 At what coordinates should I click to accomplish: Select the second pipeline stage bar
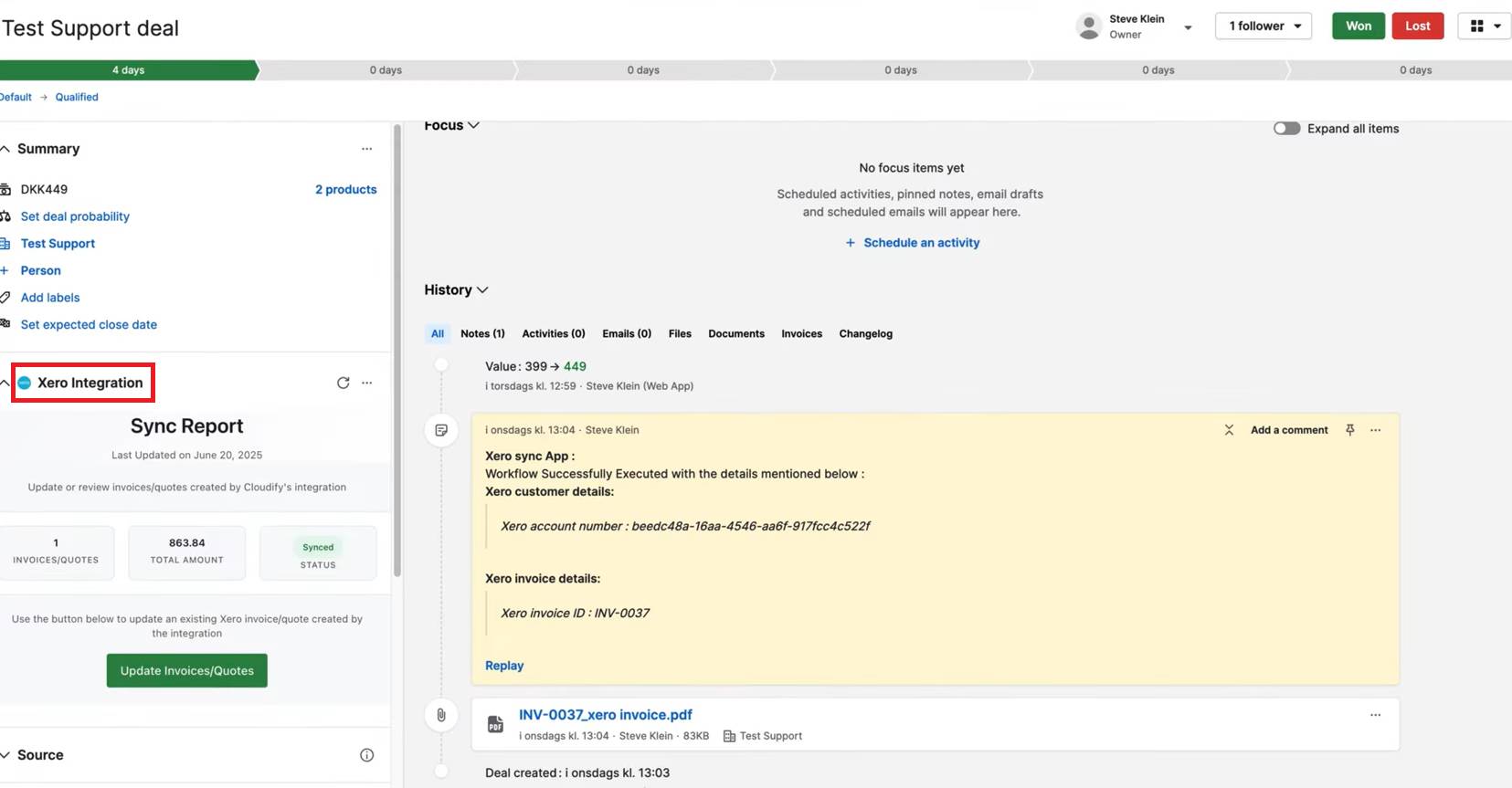coord(386,70)
